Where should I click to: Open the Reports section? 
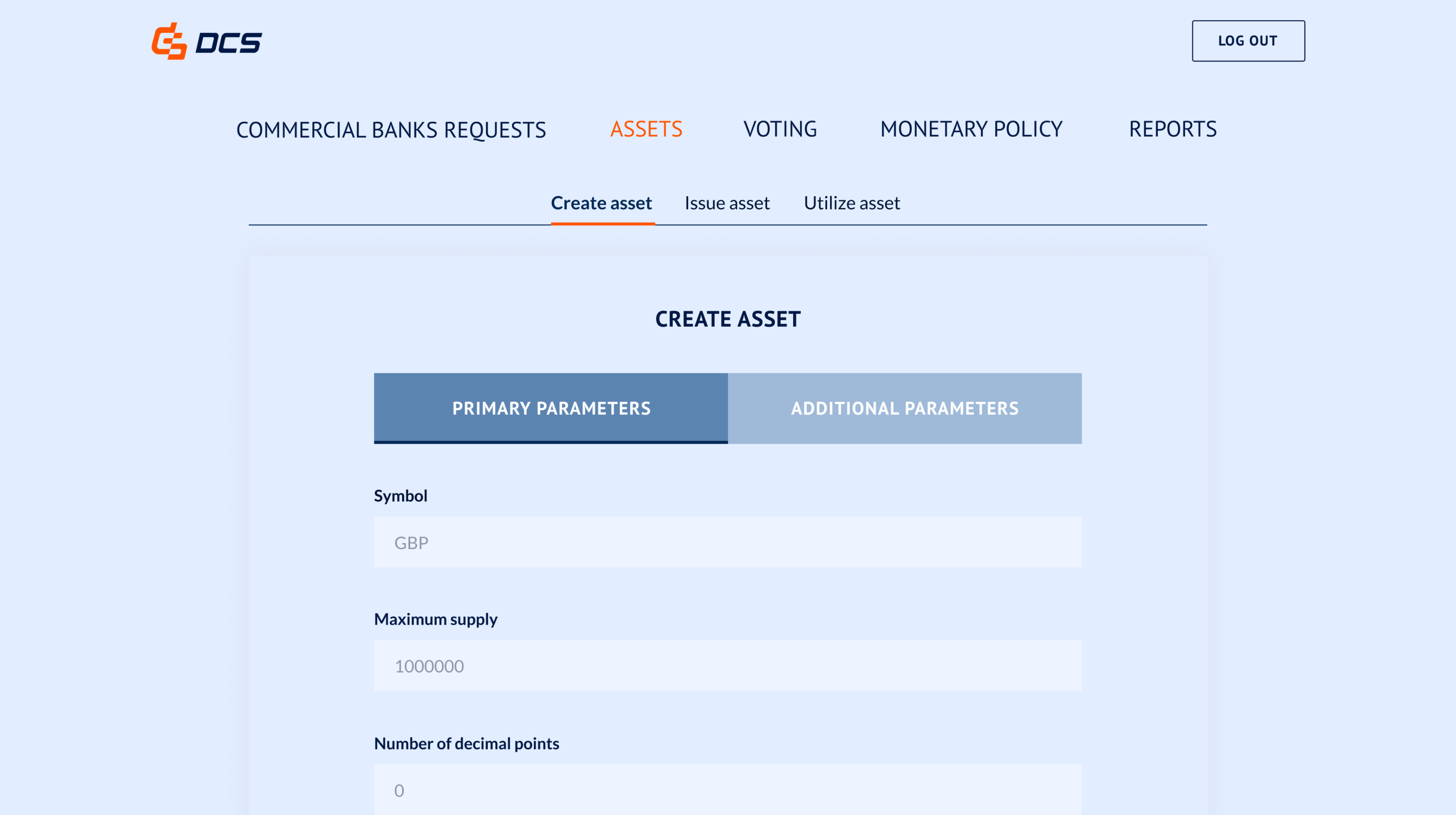(x=1172, y=129)
